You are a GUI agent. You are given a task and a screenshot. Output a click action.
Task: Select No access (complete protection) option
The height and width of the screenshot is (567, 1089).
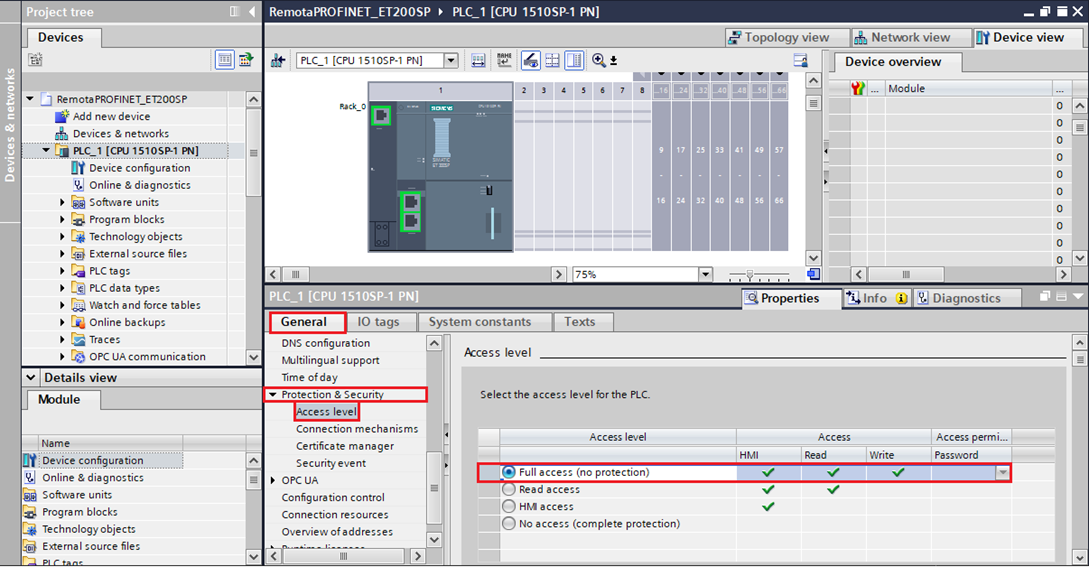coord(510,524)
